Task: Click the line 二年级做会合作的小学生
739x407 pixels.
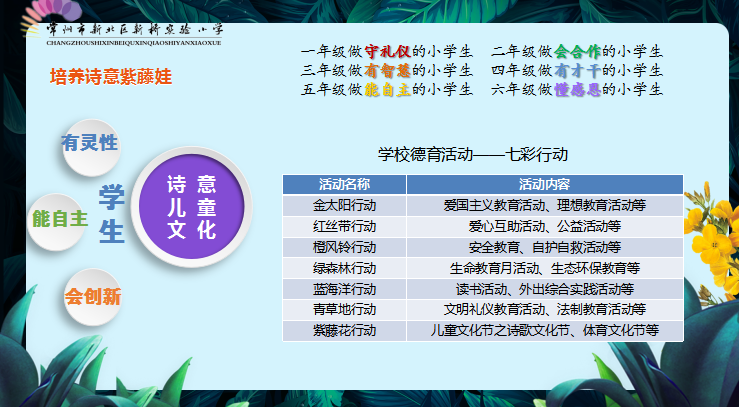Action: [x=577, y=51]
